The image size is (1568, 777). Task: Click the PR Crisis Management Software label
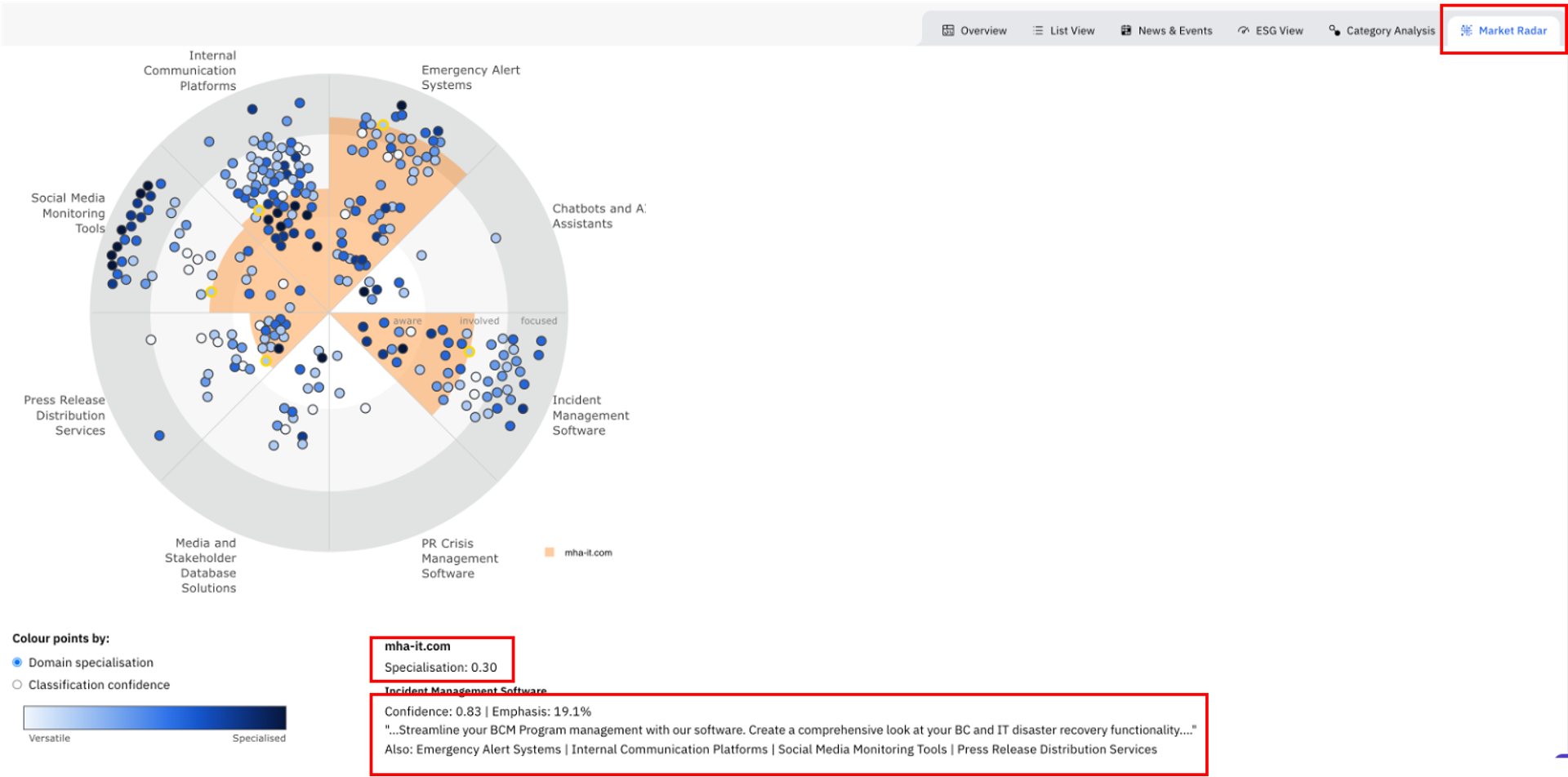tap(459, 558)
